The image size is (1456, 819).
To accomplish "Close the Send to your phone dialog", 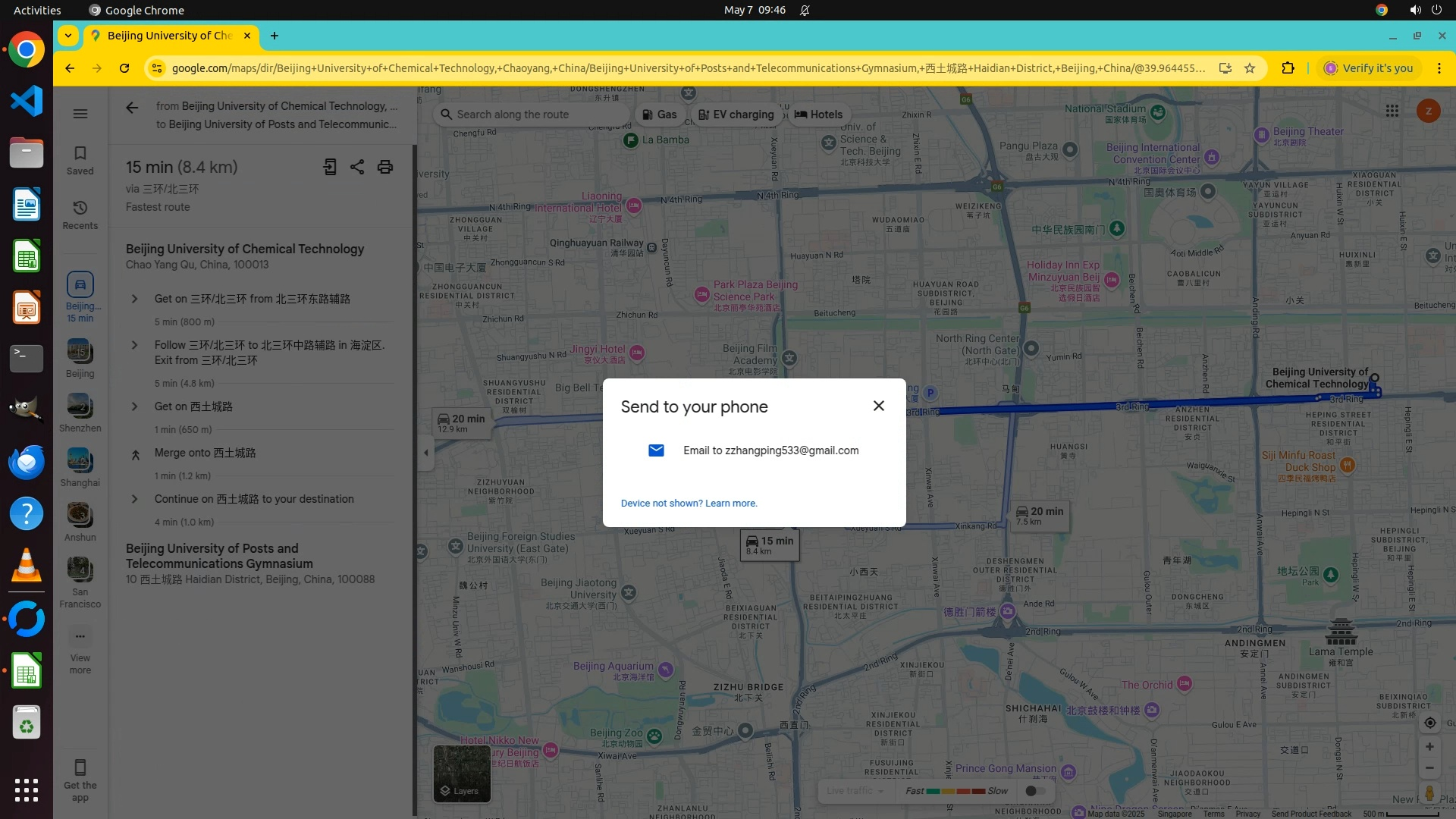I will (x=878, y=406).
